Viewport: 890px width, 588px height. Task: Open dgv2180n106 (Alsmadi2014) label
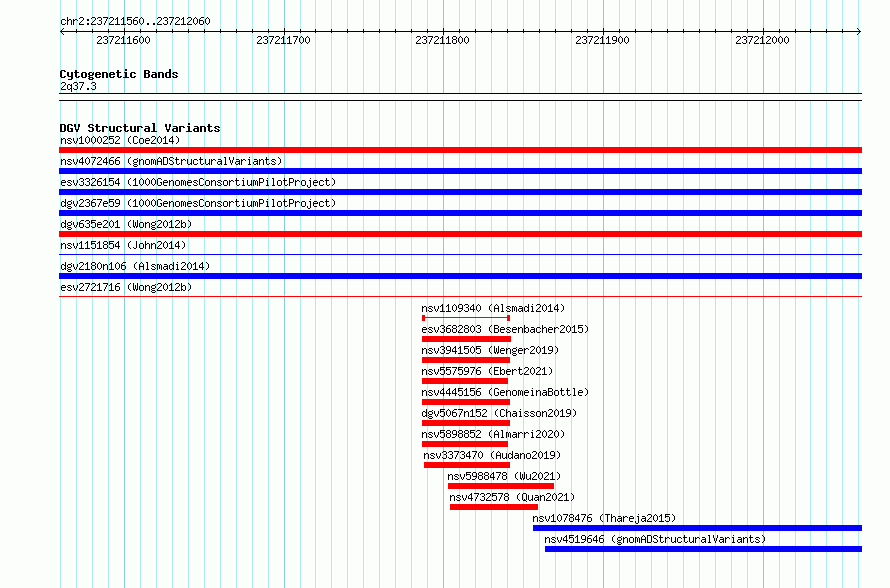tap(135, 266)
